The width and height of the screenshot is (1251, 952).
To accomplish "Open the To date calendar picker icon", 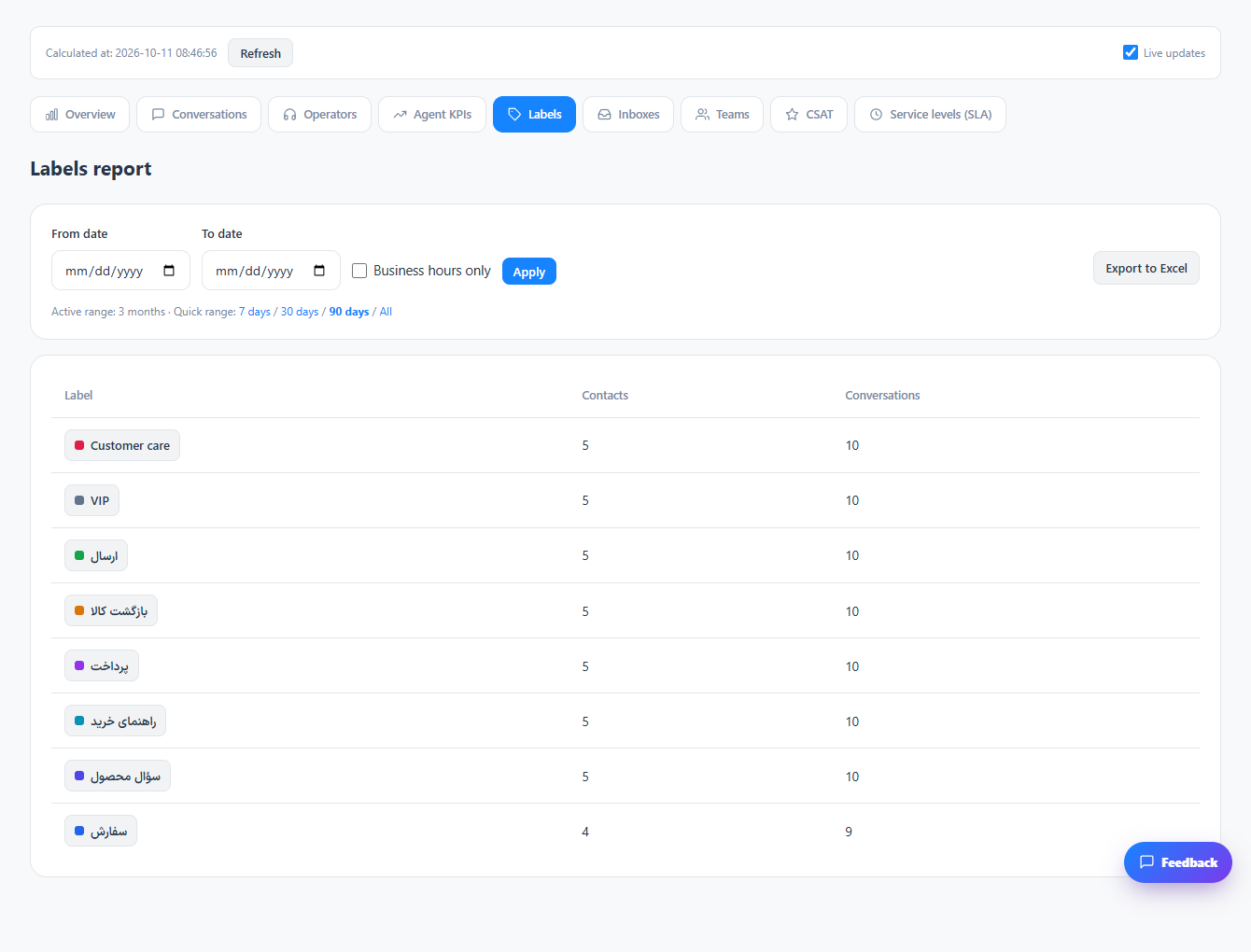I will coord(319,271).
